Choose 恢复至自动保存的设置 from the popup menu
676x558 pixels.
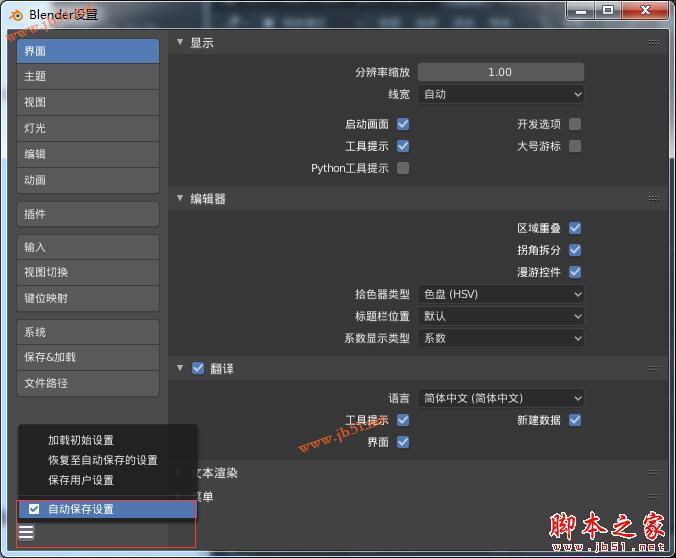point(107,460)
